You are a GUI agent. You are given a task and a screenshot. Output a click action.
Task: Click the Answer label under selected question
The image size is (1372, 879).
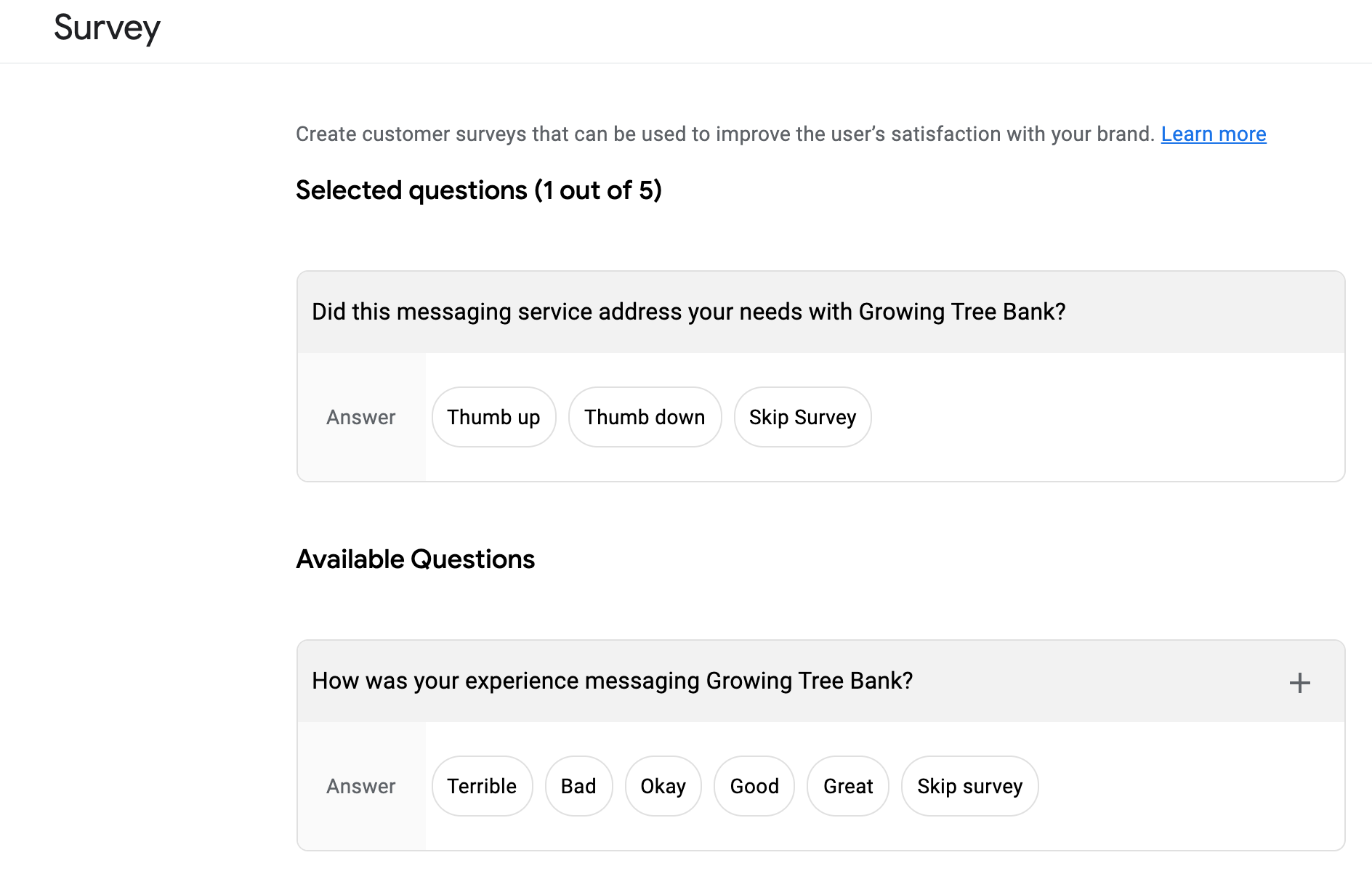pyautogui.click(x=360, y=417)
